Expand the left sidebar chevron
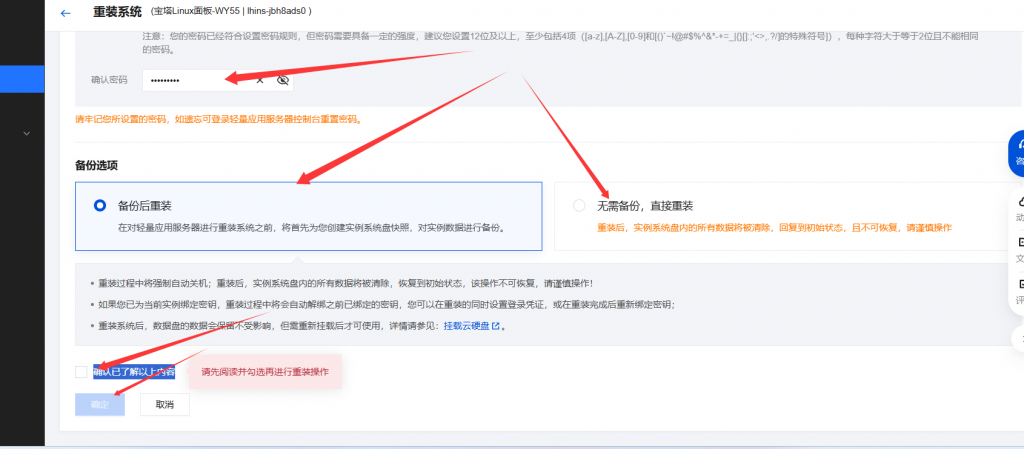This screenshot has width=1024, height=449. click(27, 133)
